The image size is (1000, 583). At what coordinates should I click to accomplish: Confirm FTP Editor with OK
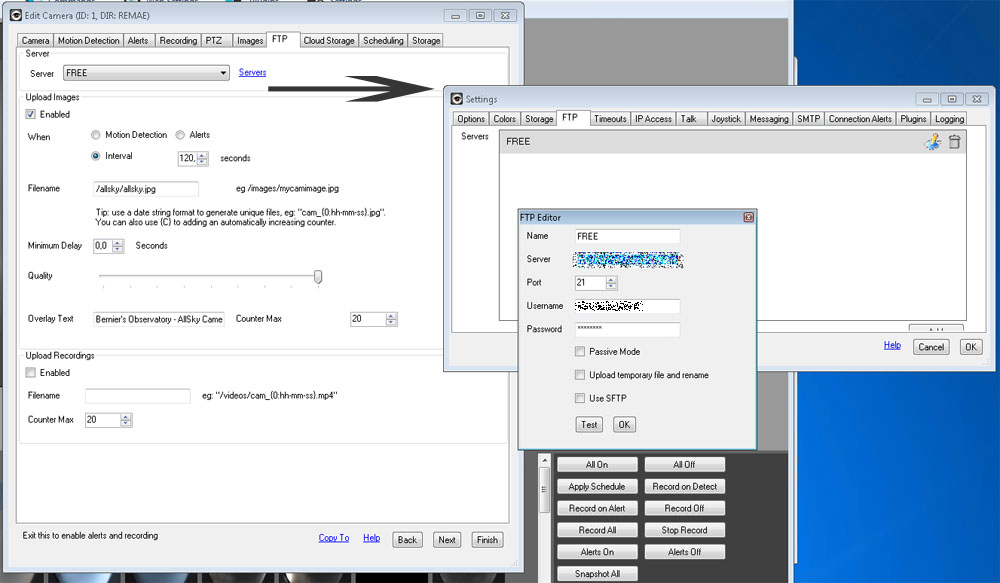pos(624,424)
